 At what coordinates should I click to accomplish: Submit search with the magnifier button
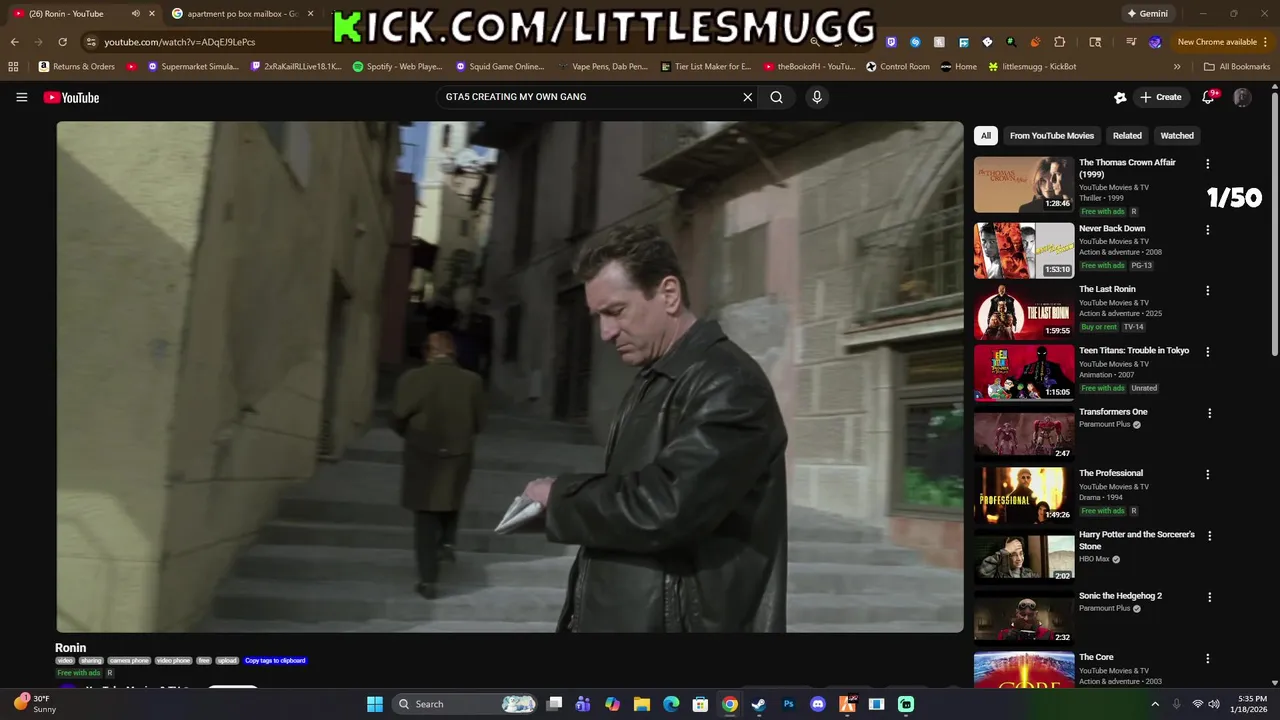tap(776, 97)
